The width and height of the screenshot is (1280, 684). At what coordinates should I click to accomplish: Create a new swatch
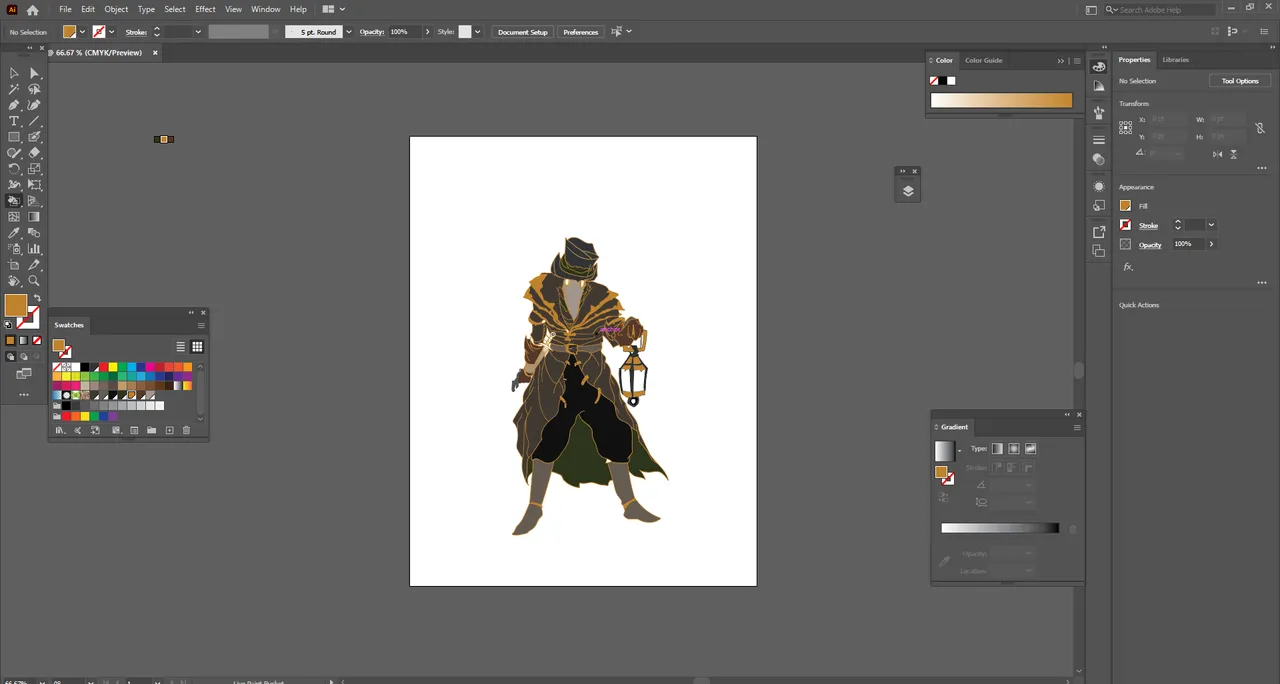(x=169, y=430)
